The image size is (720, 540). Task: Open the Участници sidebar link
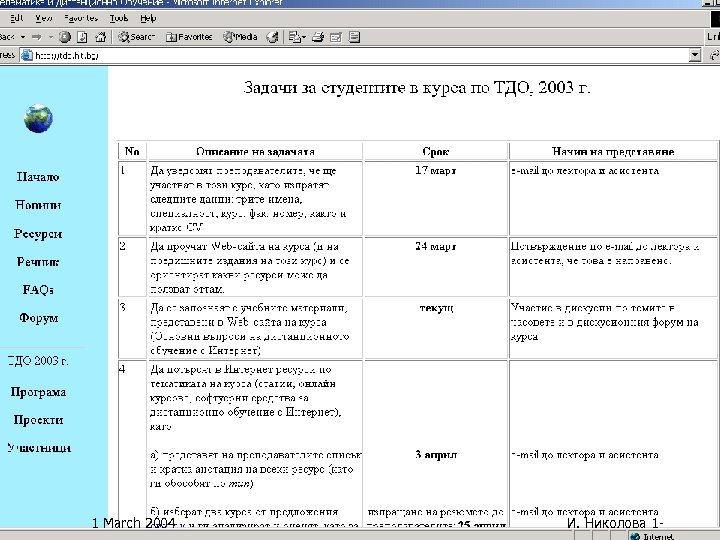(39, 448)
